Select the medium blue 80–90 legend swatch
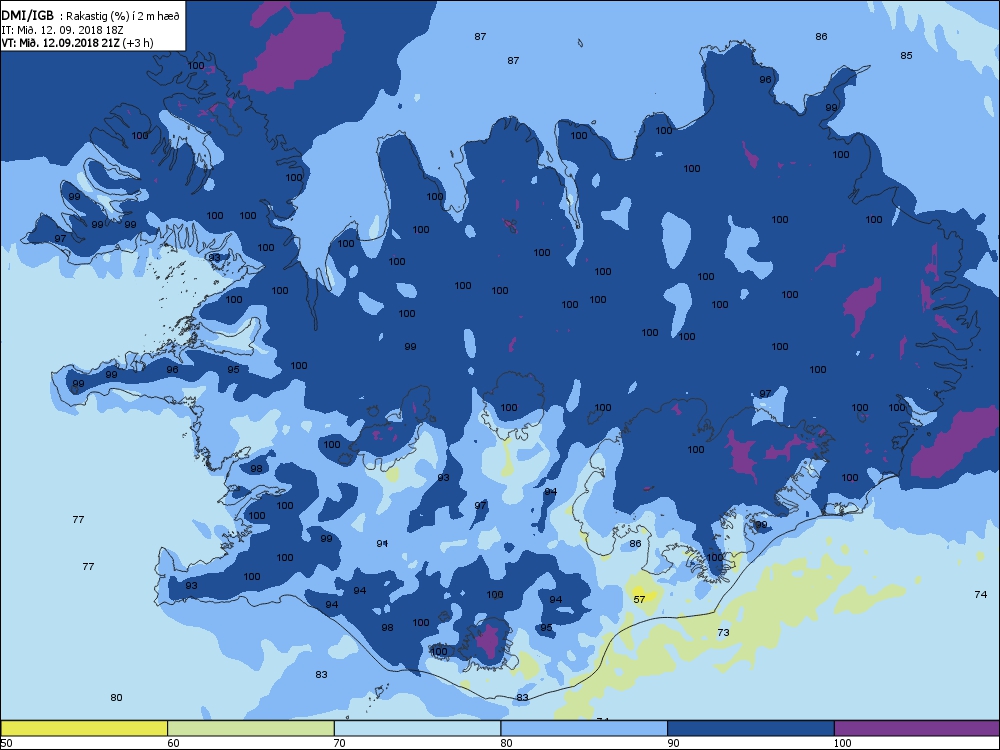 584,728
